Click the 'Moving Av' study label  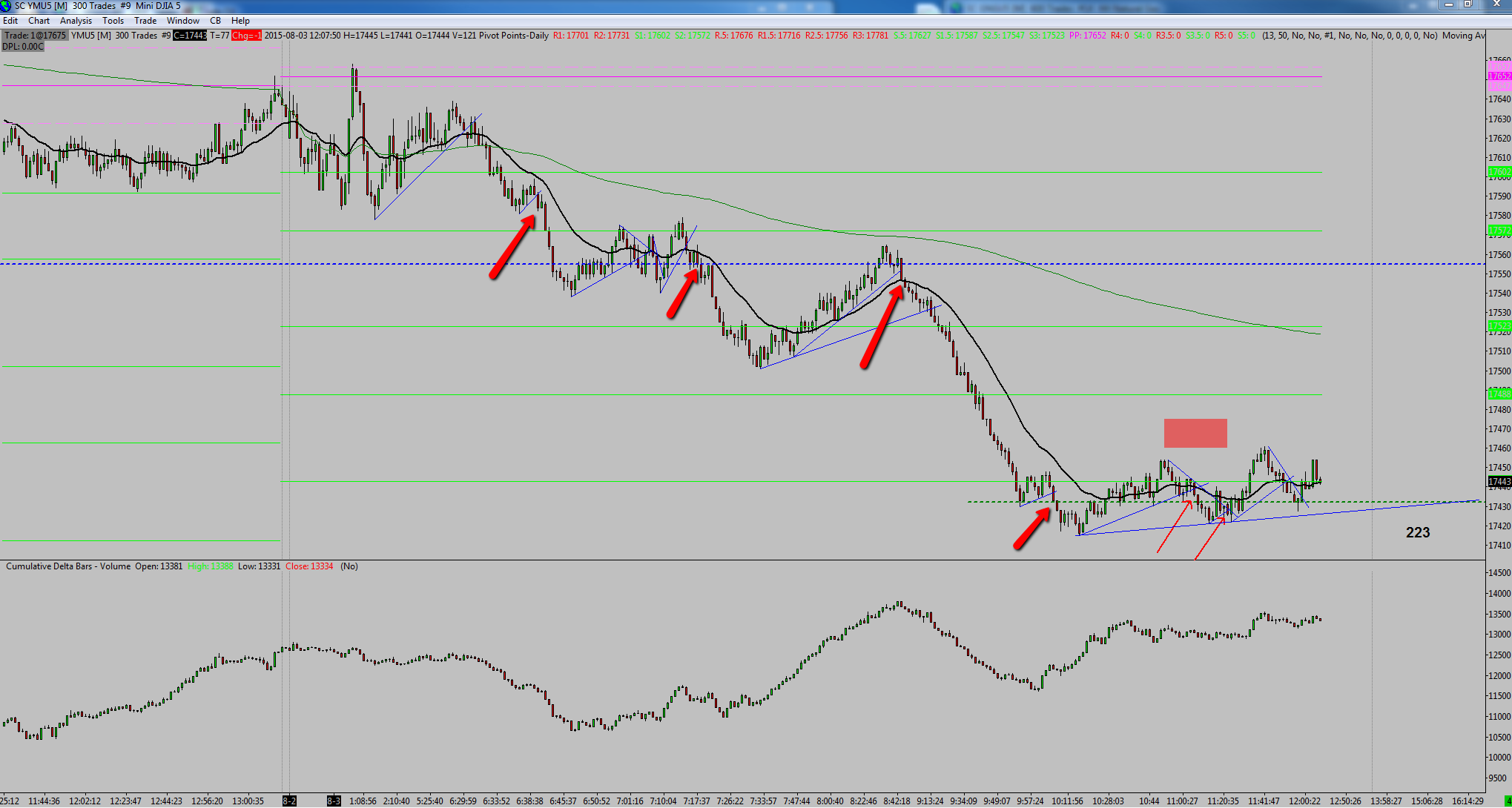point(1464,36)
